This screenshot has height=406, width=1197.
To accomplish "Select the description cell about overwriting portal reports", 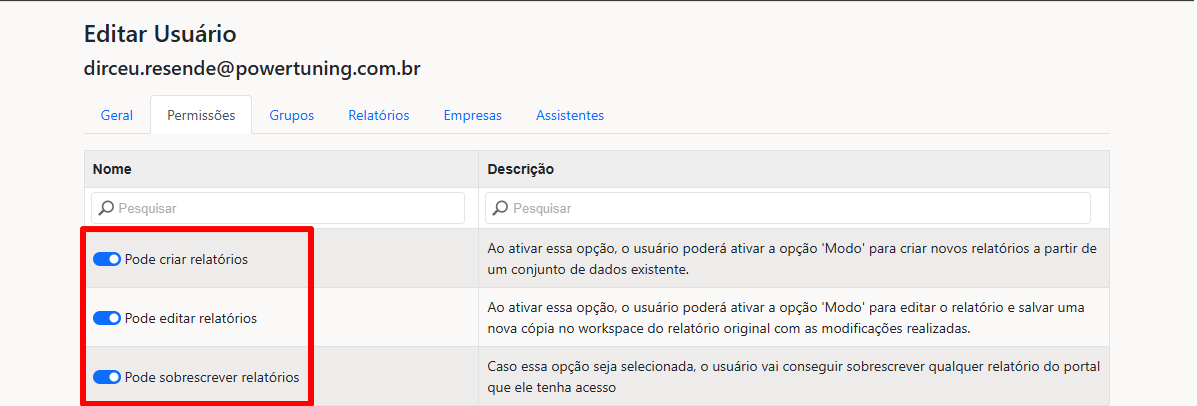I will pyautogui.click(x=794, y=377).
